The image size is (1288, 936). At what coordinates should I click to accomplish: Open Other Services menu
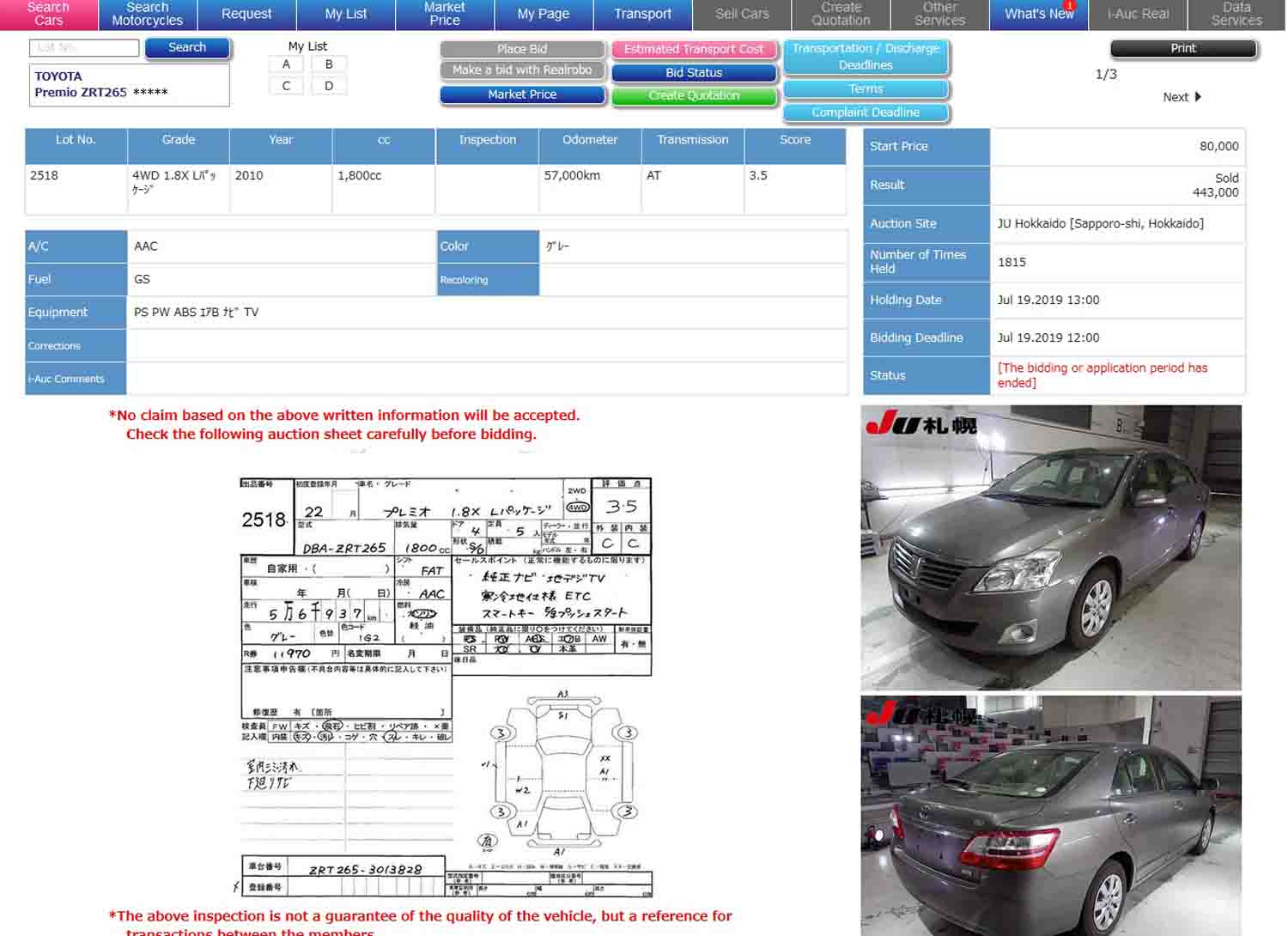(x=939, y=14)
